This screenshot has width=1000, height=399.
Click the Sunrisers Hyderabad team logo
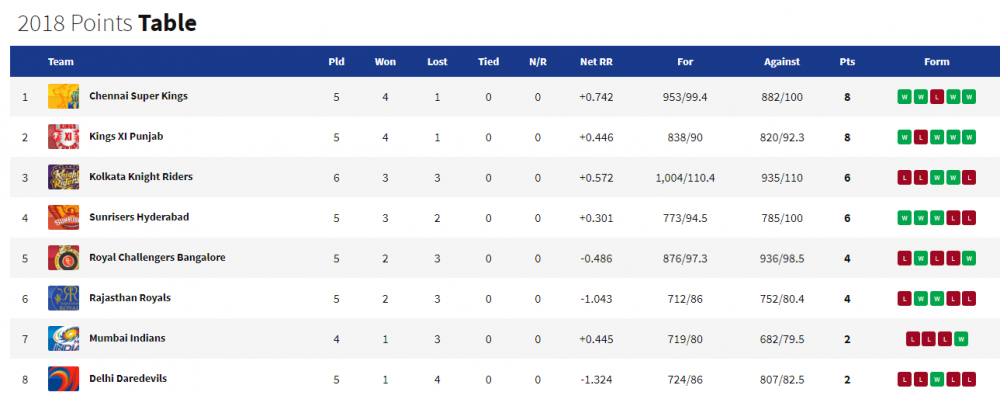(x=63, y=217)
